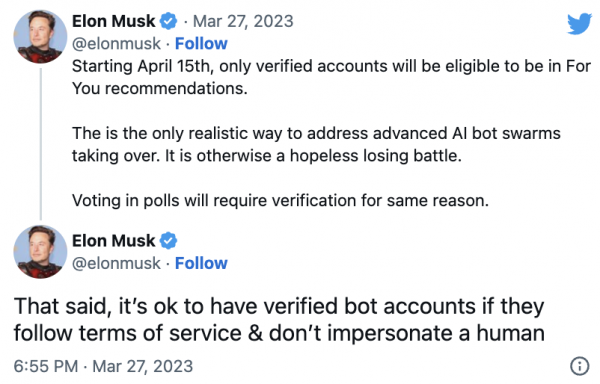Follow @elonmusk from the first tweet

[x=201, y=44]
